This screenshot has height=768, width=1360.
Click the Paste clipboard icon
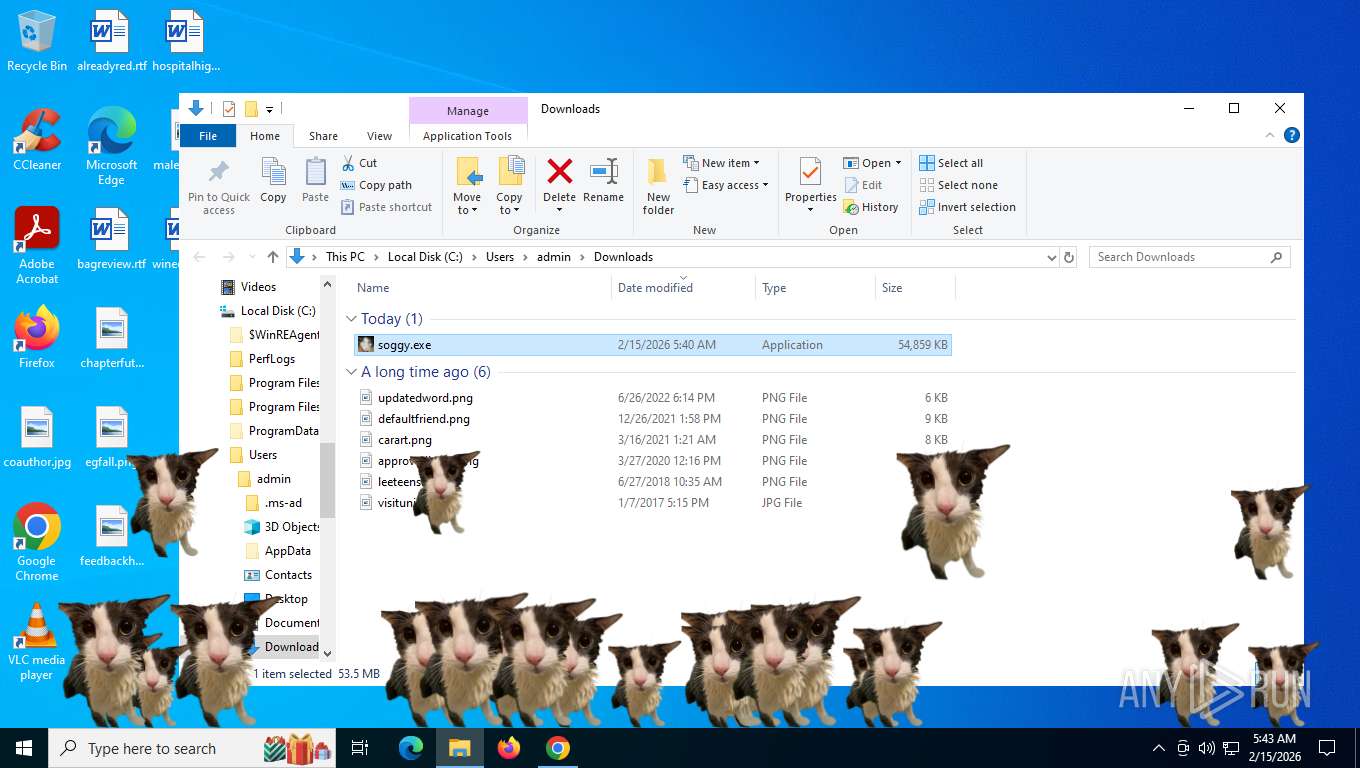(x=315, y=172)
